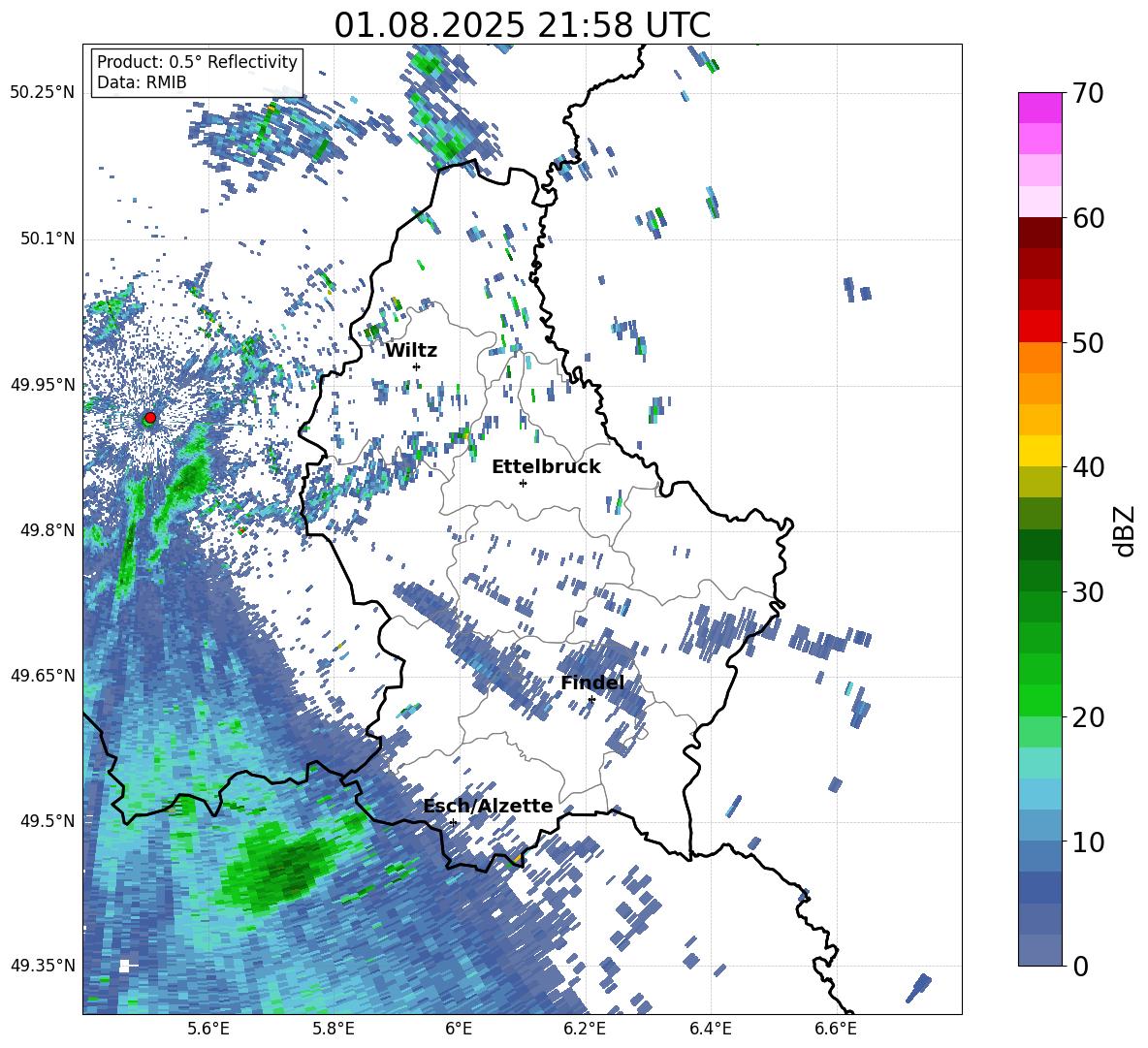This screenshot has height=1048, width=1148.
Task: Click the 50.25°N latitude label
Action: (43, 92)
